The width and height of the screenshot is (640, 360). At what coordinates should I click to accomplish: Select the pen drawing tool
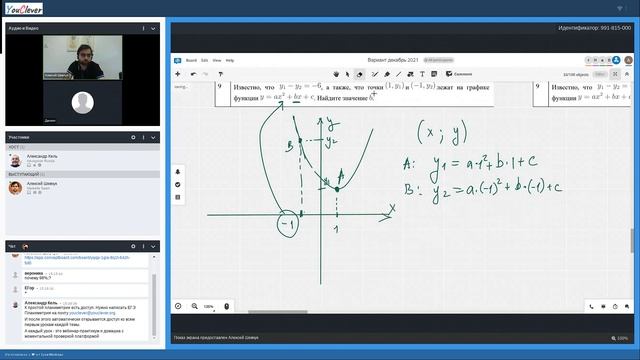coord(374,74)
